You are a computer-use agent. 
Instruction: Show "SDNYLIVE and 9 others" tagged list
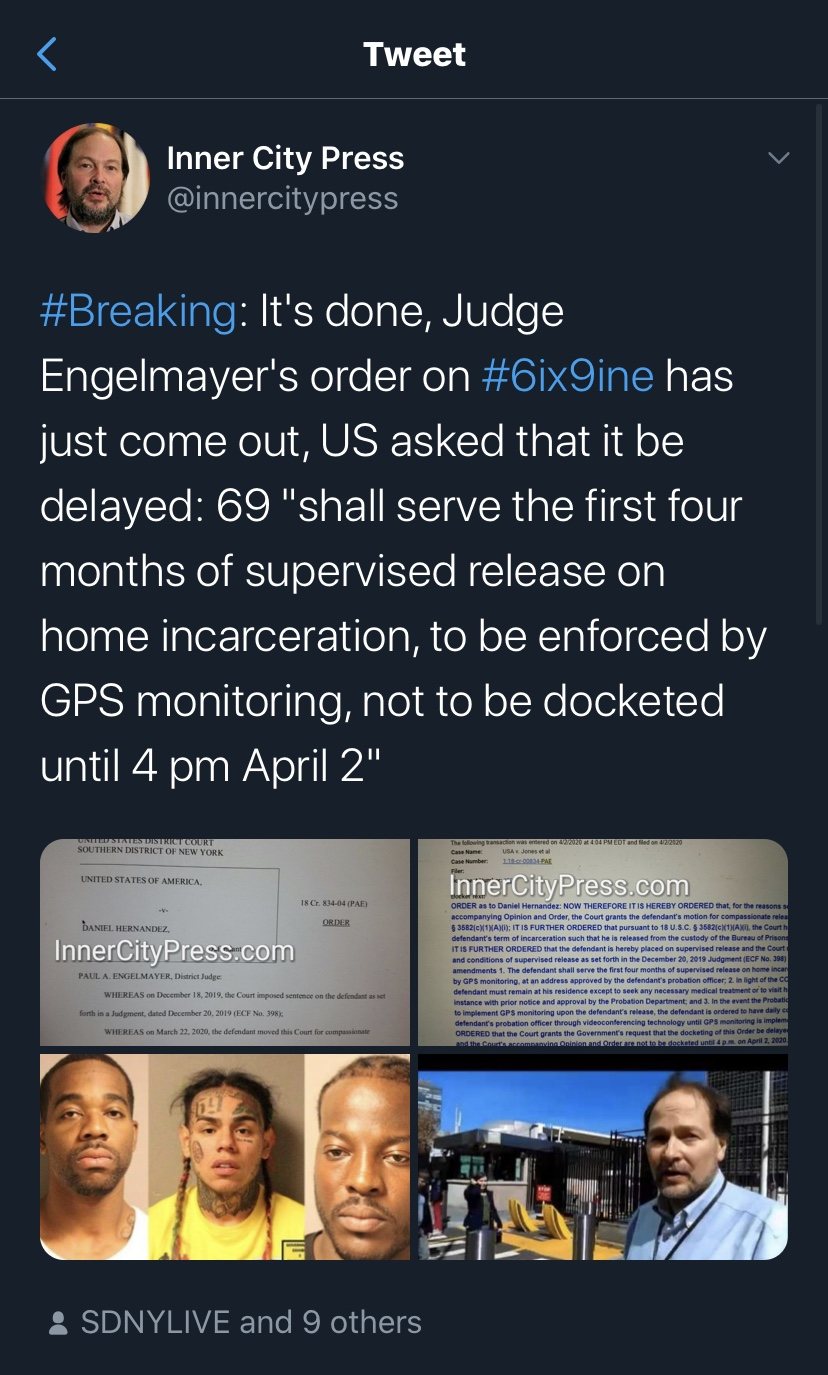coord(251,1322)
